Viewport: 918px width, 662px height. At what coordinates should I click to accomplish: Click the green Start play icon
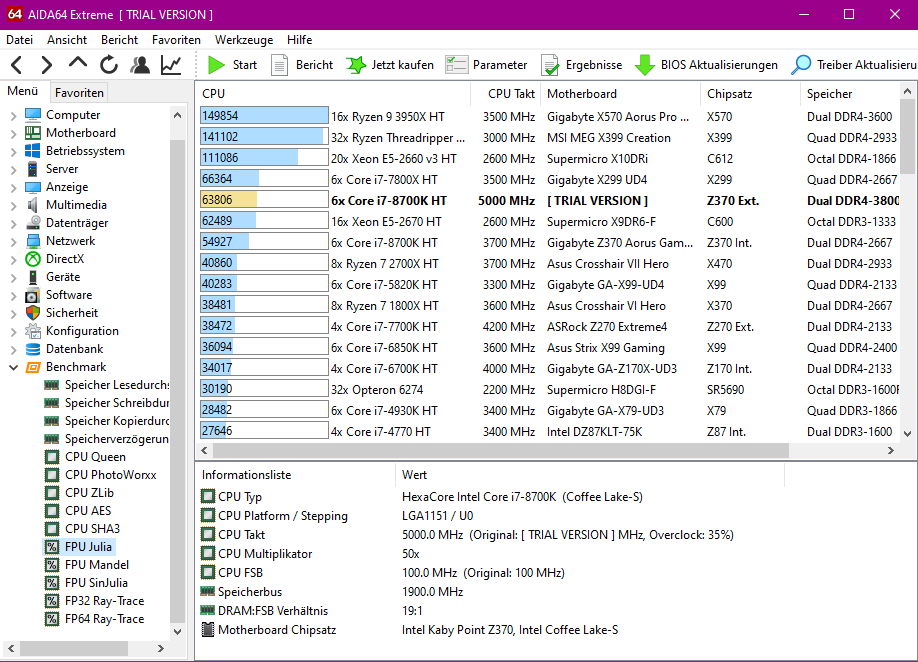click(x=216, y=65)
